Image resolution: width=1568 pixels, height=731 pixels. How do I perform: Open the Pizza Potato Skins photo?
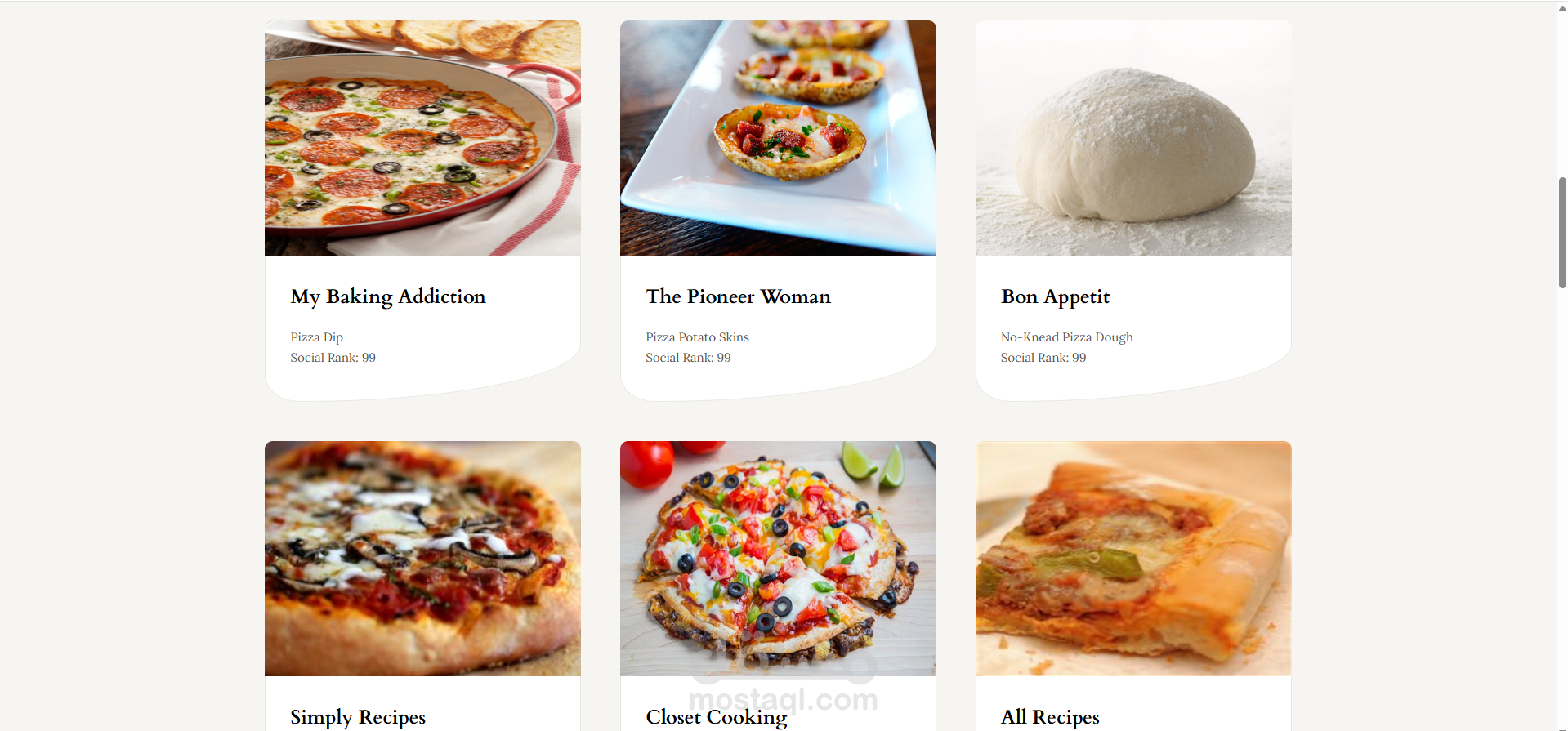click(x=778, y=138)
